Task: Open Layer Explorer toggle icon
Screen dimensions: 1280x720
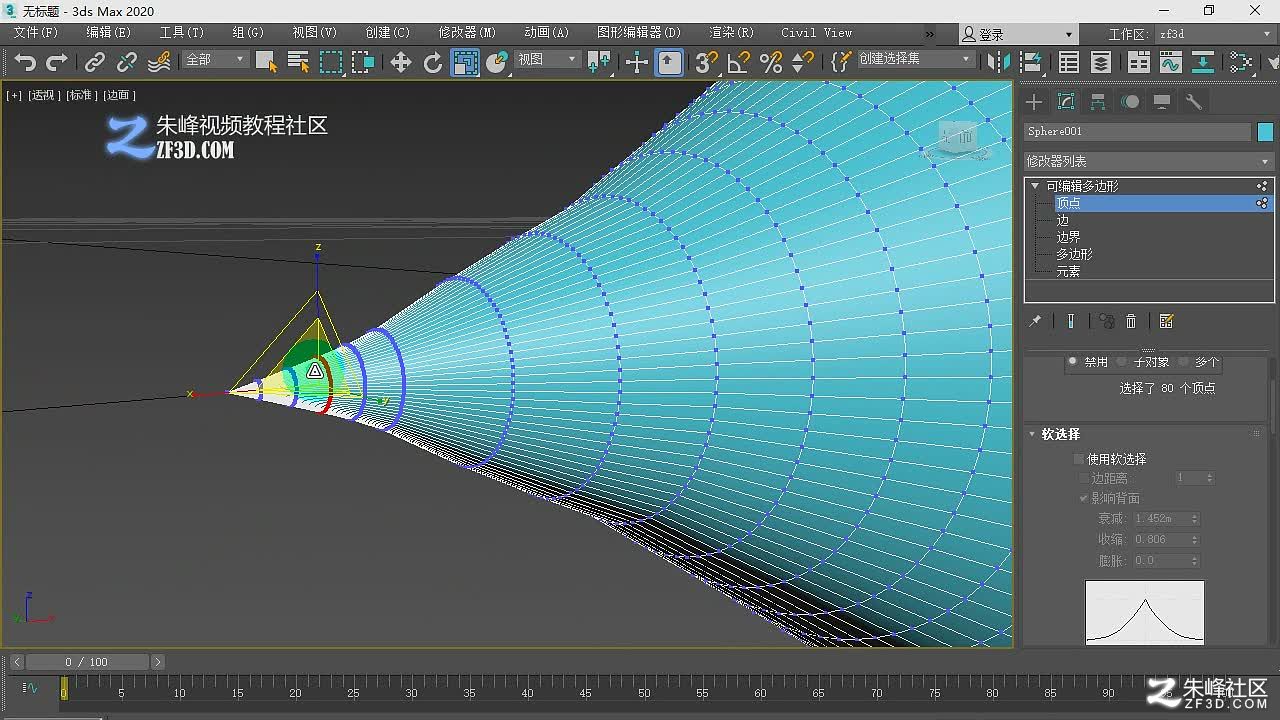Action: [1101, 62]
